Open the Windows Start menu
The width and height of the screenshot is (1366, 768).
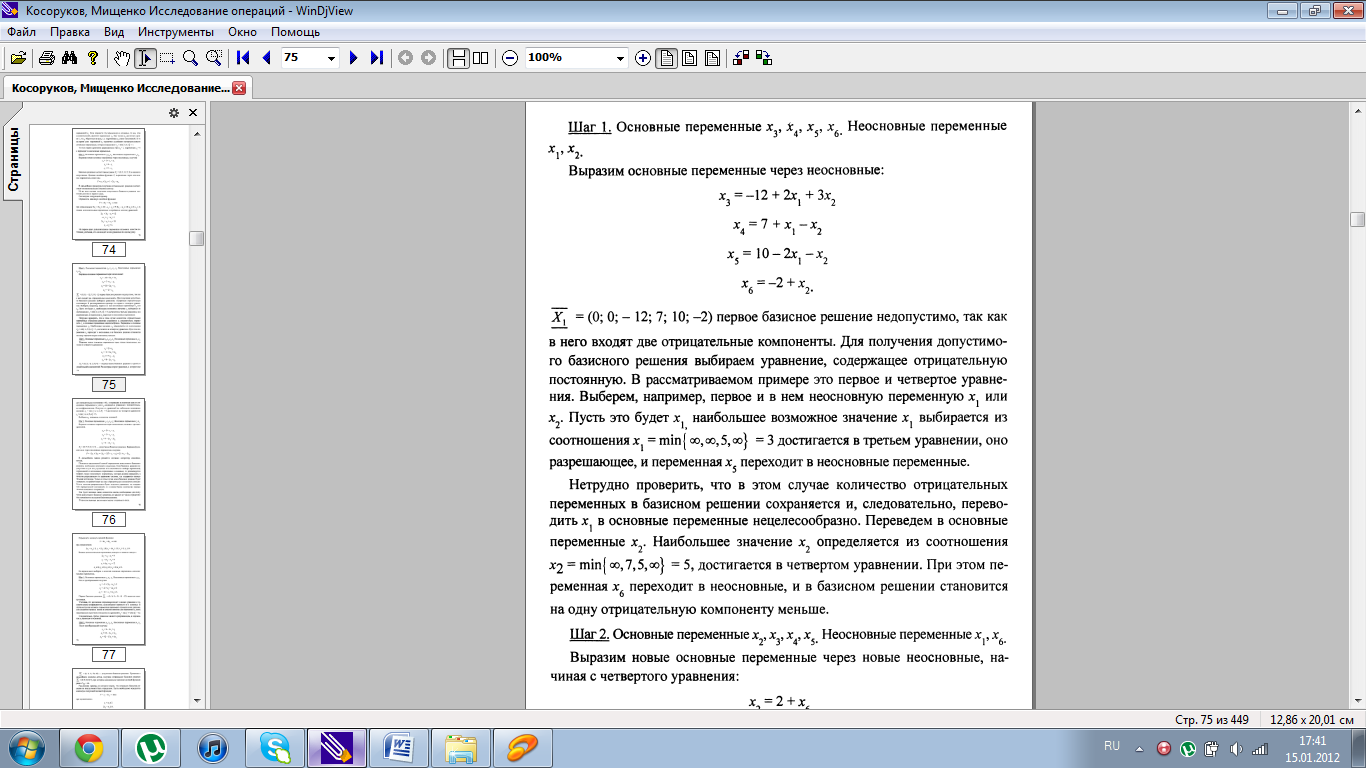26,748
